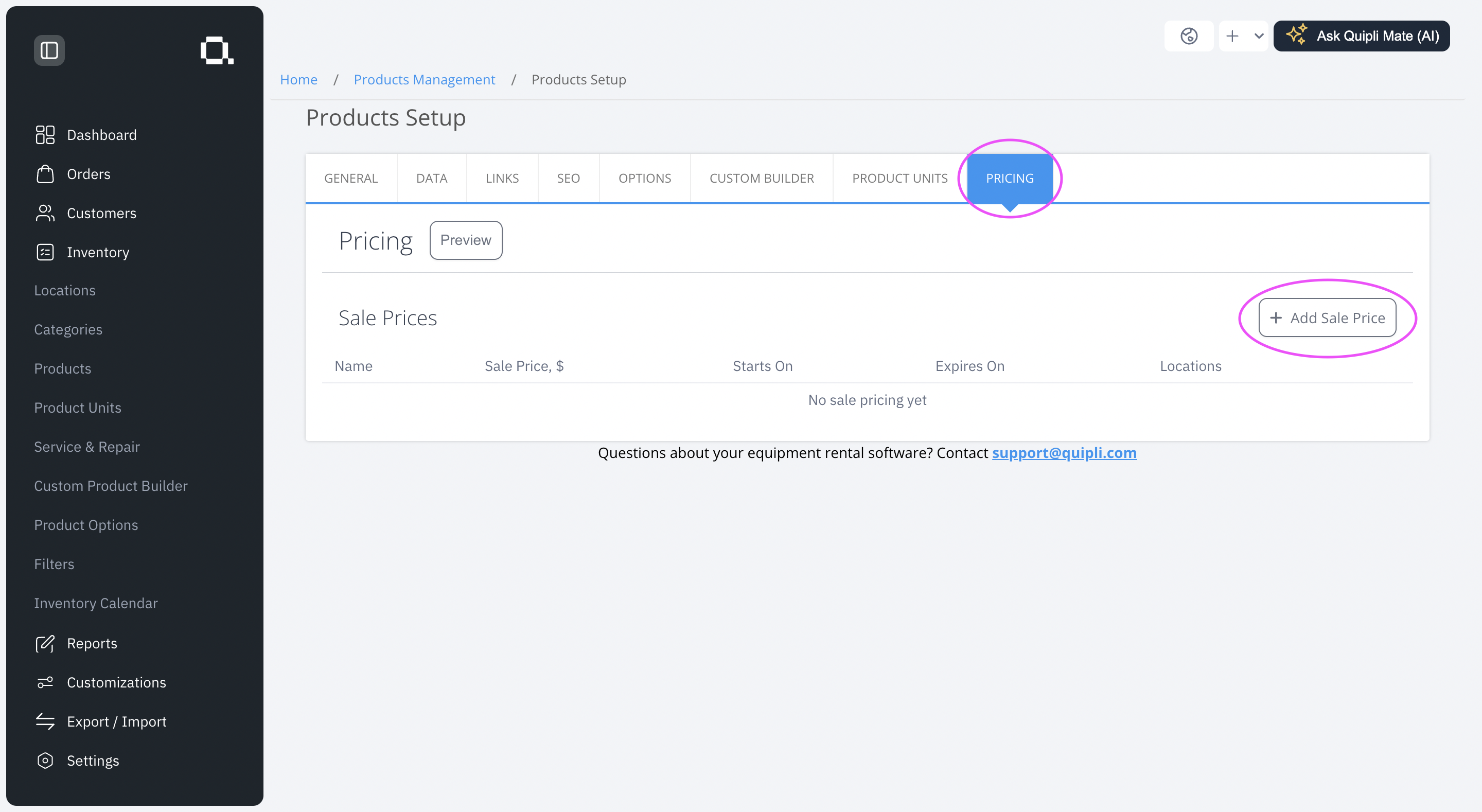The height and width of the screenshot is (812, 1482).
Task: Open Dashboard via its grid icon
Action: (x=45, y=135)
